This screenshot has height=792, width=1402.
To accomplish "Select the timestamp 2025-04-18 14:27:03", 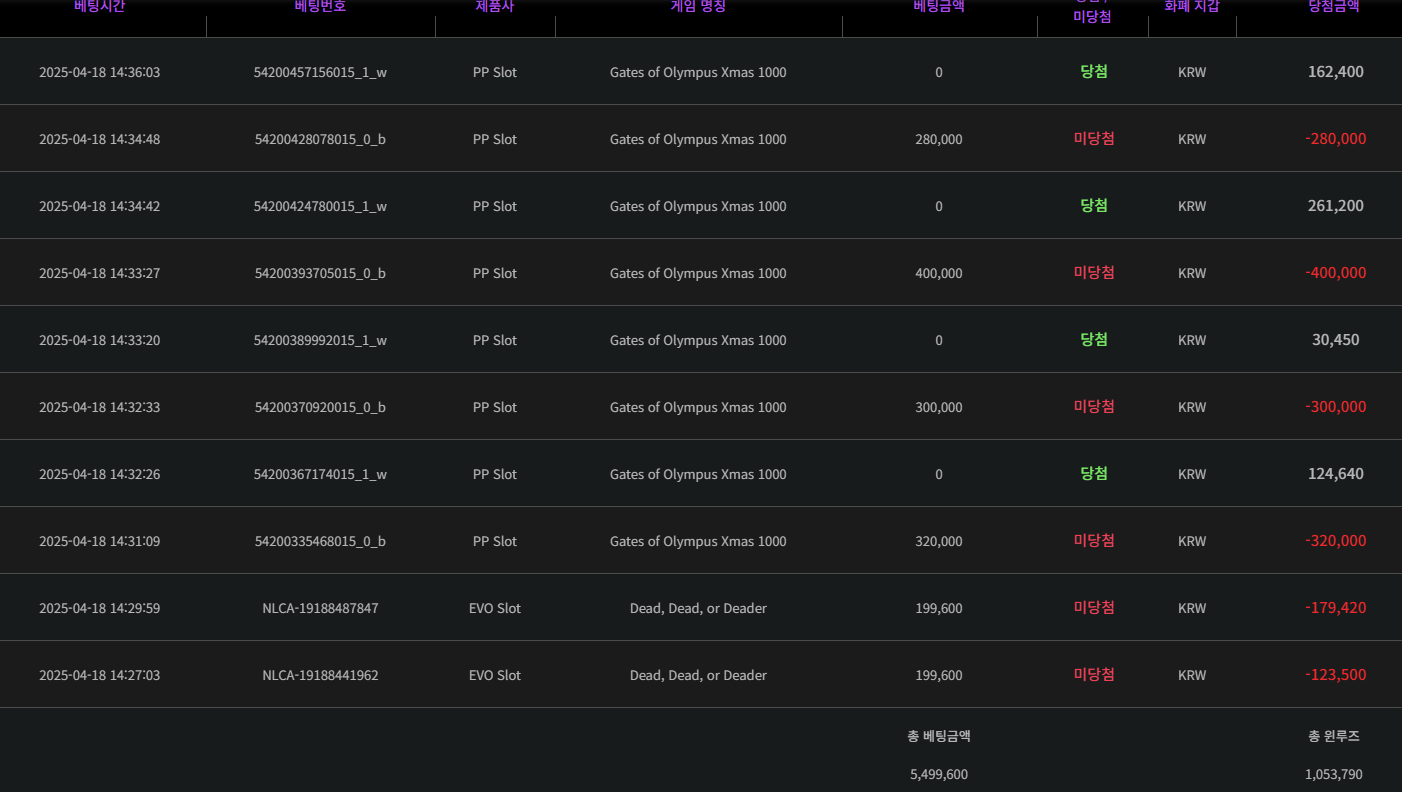I will coord(99,675).
